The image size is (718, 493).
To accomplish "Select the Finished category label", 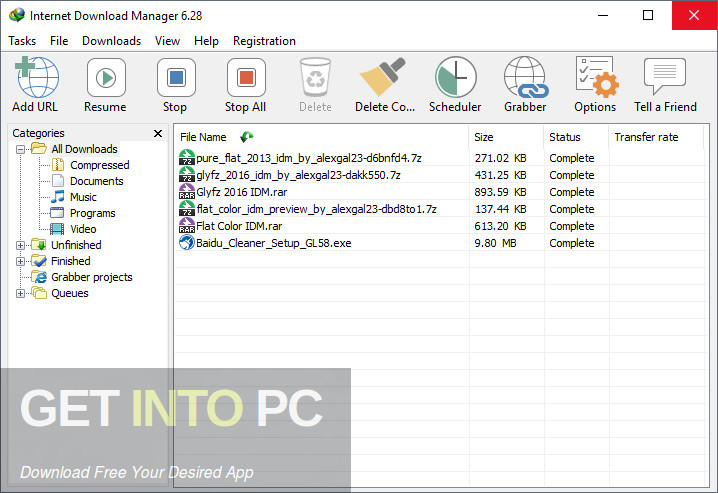I will [x=71, y=261].
